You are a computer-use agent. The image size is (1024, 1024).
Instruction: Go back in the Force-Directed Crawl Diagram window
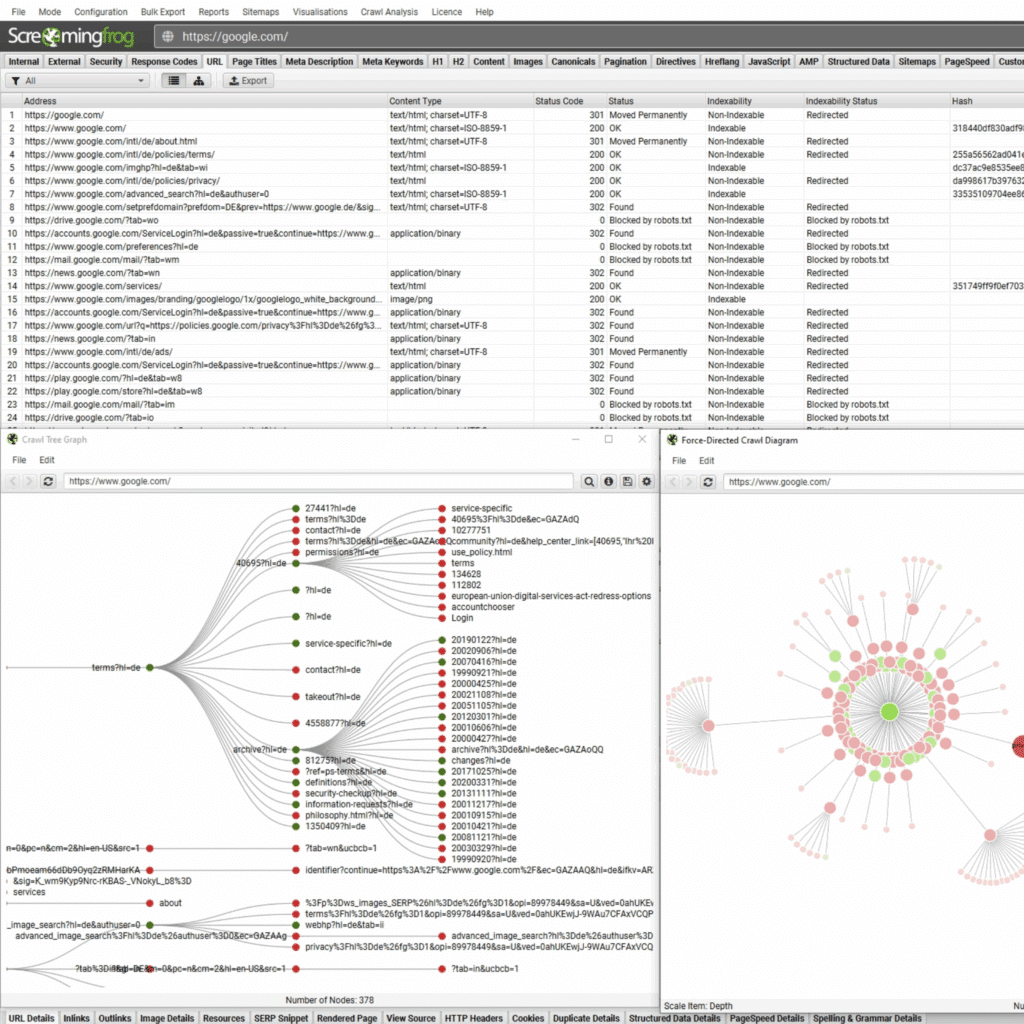[x=673, y=482]
